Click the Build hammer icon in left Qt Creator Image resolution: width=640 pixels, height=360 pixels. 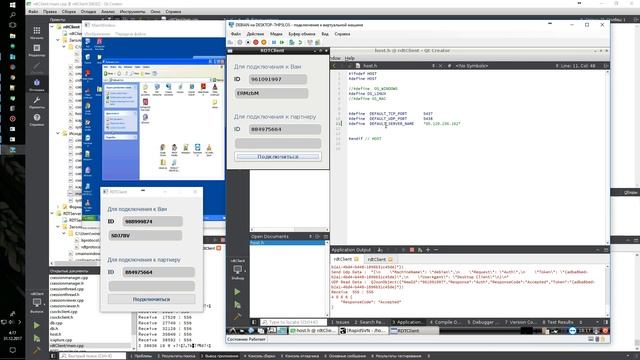pyautogui.click(x=37, y=350)
